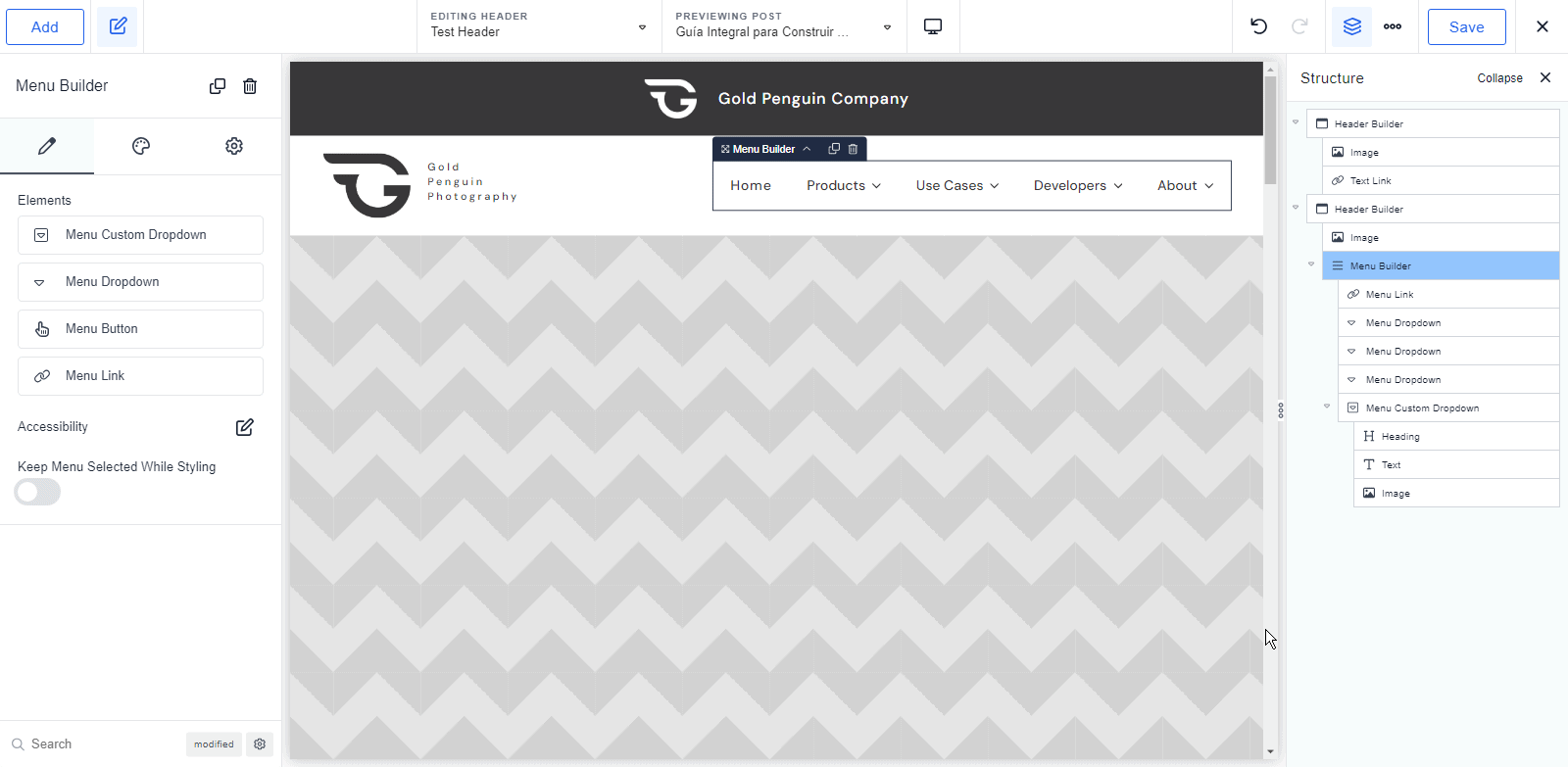Add a Menu Button element
The image size is (1568, 767).
click(140, 329)
